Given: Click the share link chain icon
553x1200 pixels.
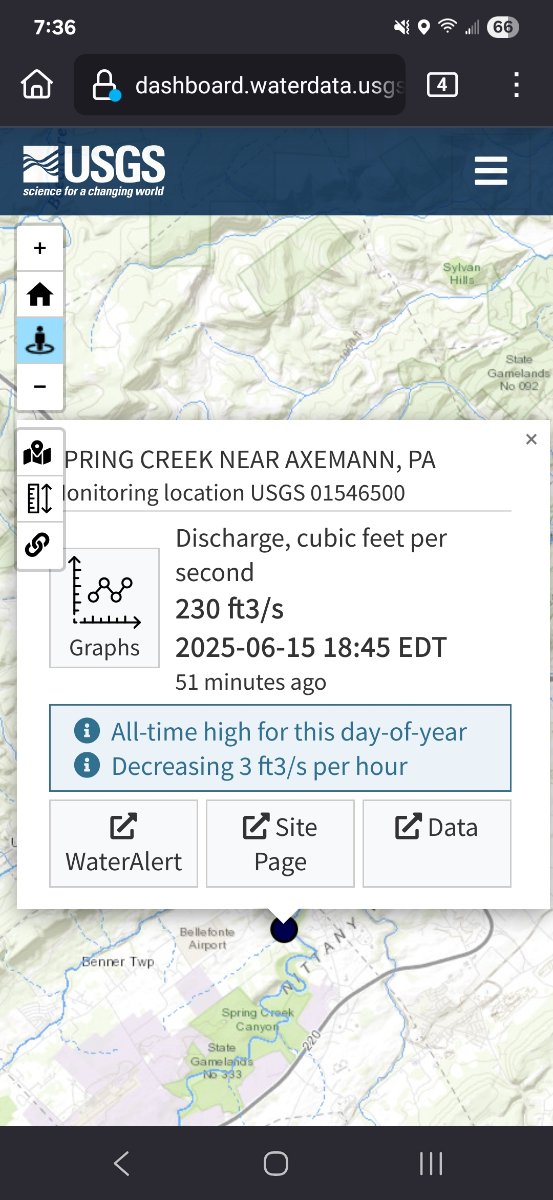Looking at the screenshot, I should pos(38,544).
